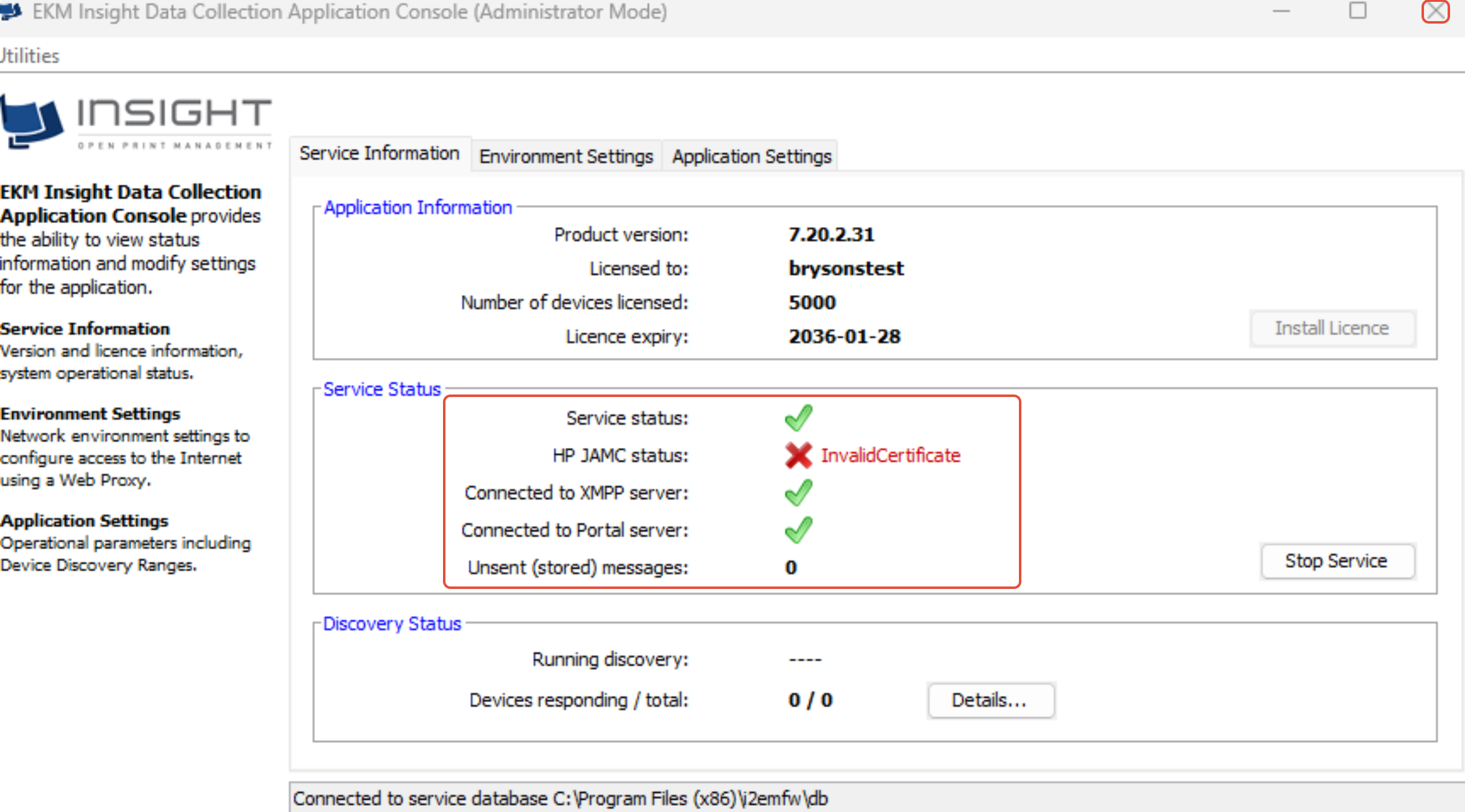Screen dimensions: 1465x812
Task: Click the Portal server connected checkmark
Action: tap(798, 530)
